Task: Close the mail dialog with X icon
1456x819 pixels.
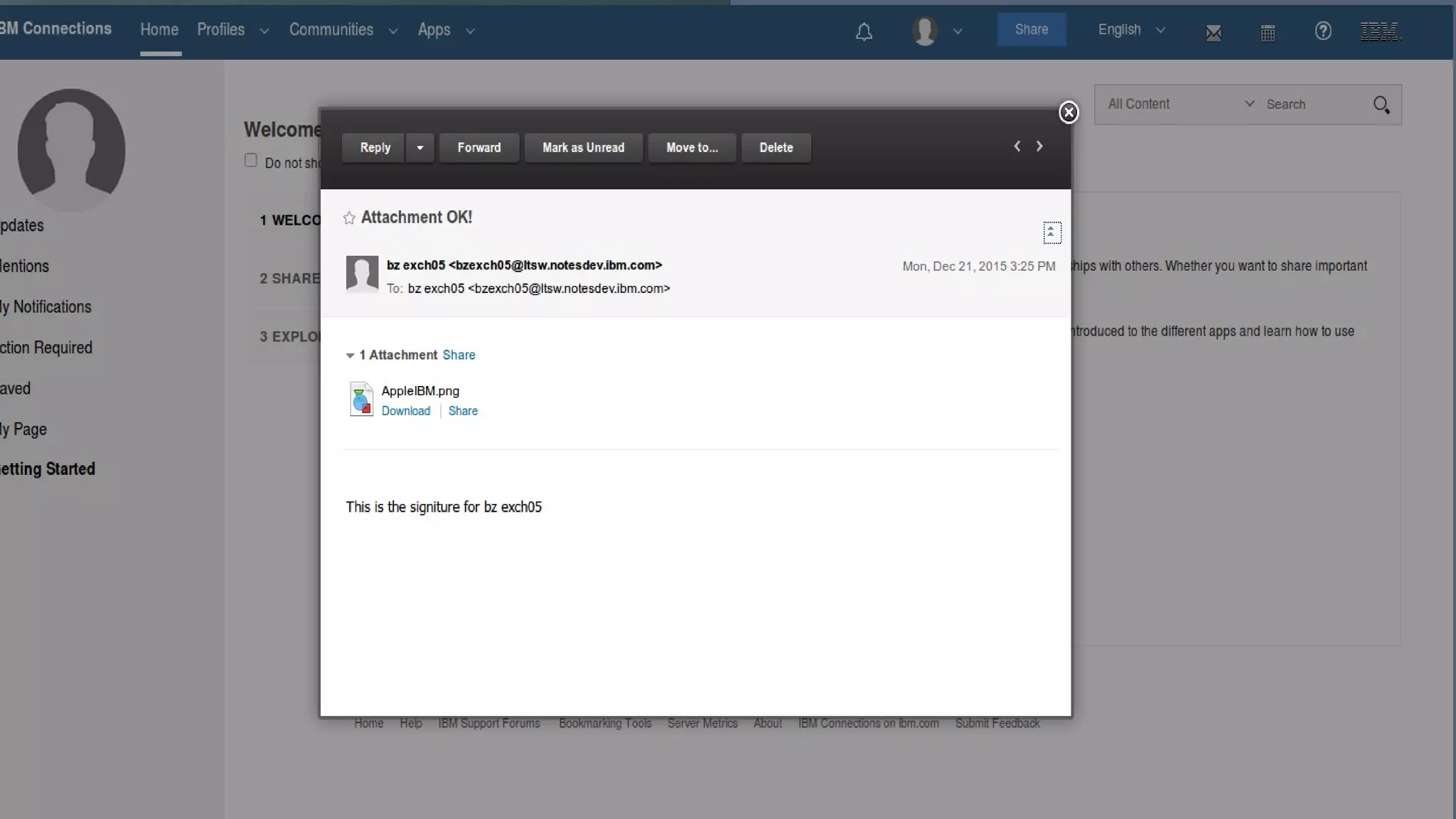Action: click(1069, 112)
